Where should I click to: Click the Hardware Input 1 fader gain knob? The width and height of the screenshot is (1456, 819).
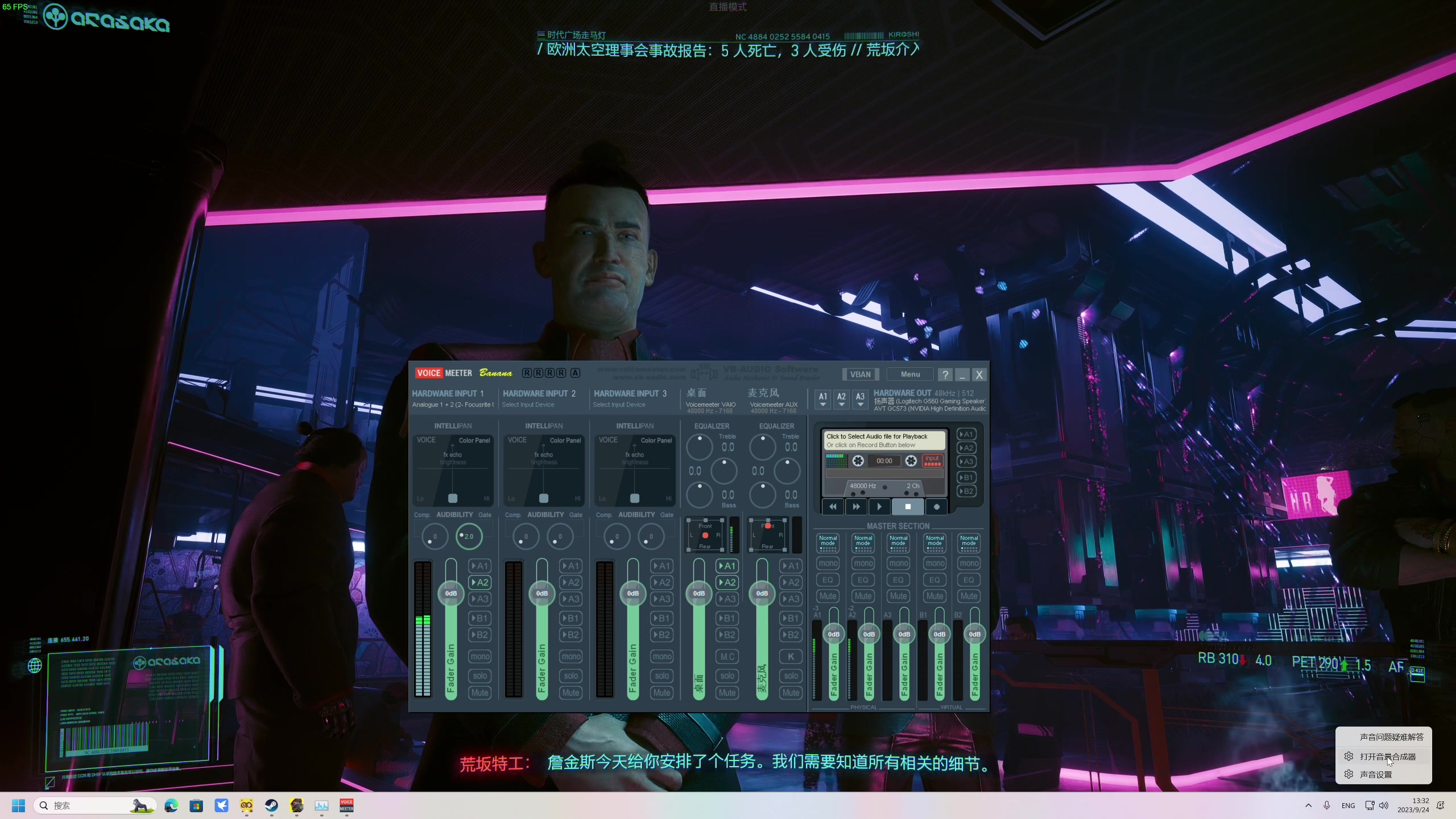click(451, 593)
